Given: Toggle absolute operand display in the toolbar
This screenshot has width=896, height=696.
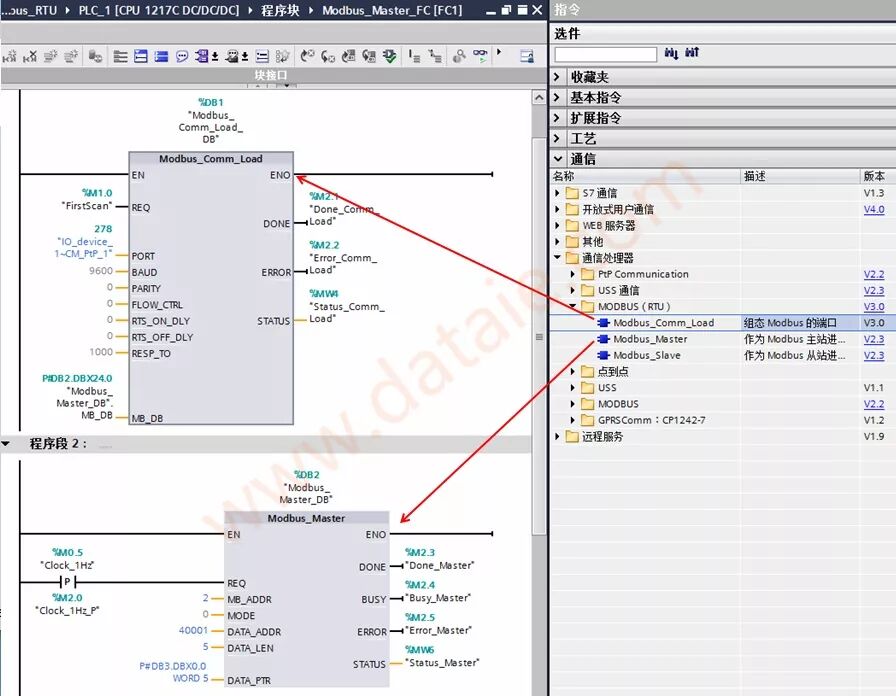Looking at the screenshot, I should (416, 58).
